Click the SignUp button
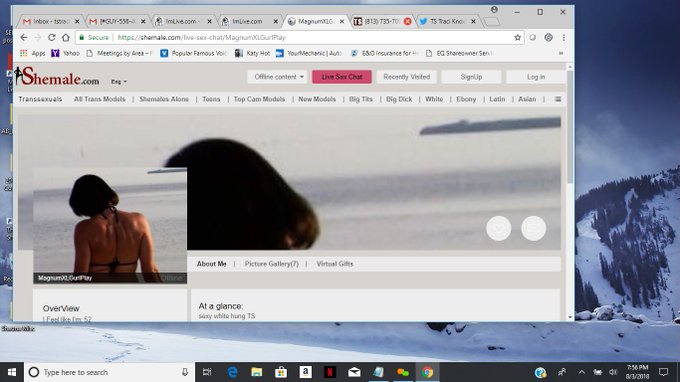The height and width of the screenshot is (382, 680). pos(471,77)
